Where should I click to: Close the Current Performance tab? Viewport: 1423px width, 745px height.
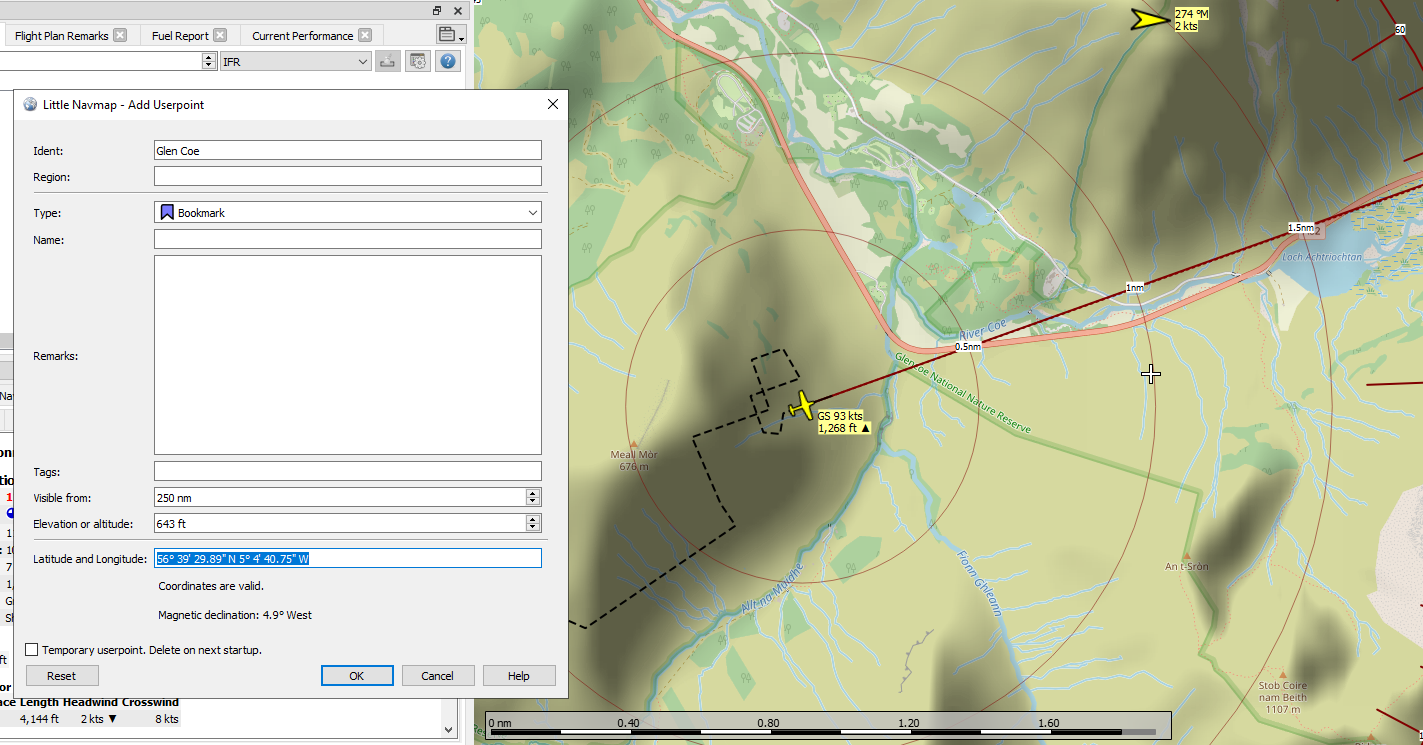click(365, 35)
